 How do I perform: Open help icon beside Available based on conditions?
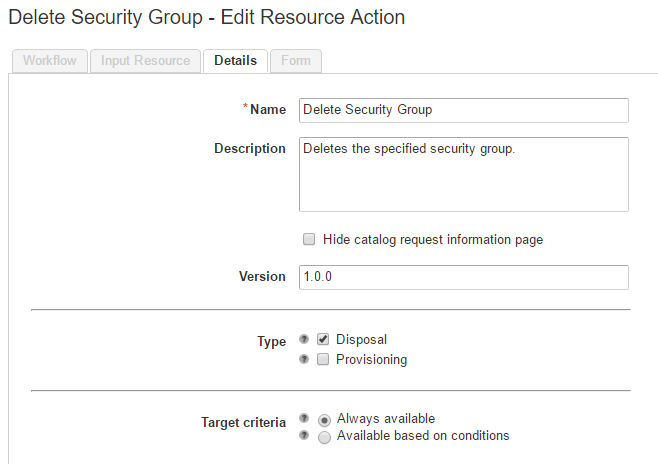point(304,435)
